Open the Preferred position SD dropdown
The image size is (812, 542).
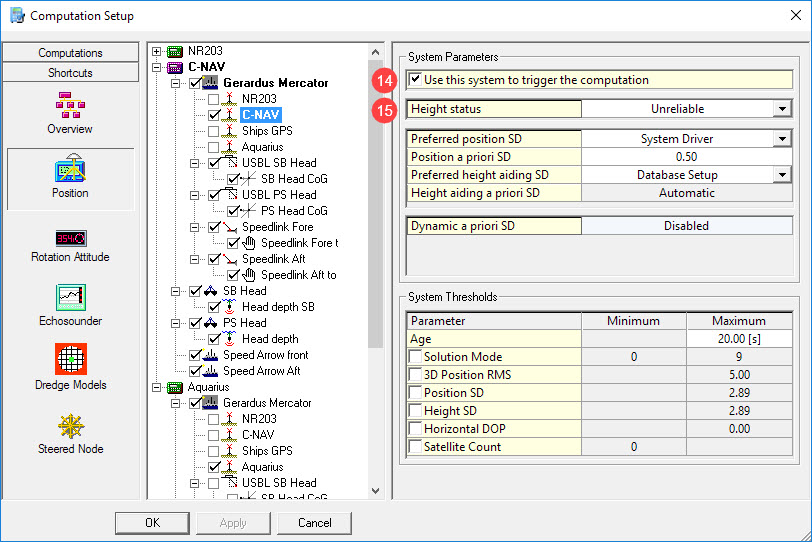coord(781,139)
